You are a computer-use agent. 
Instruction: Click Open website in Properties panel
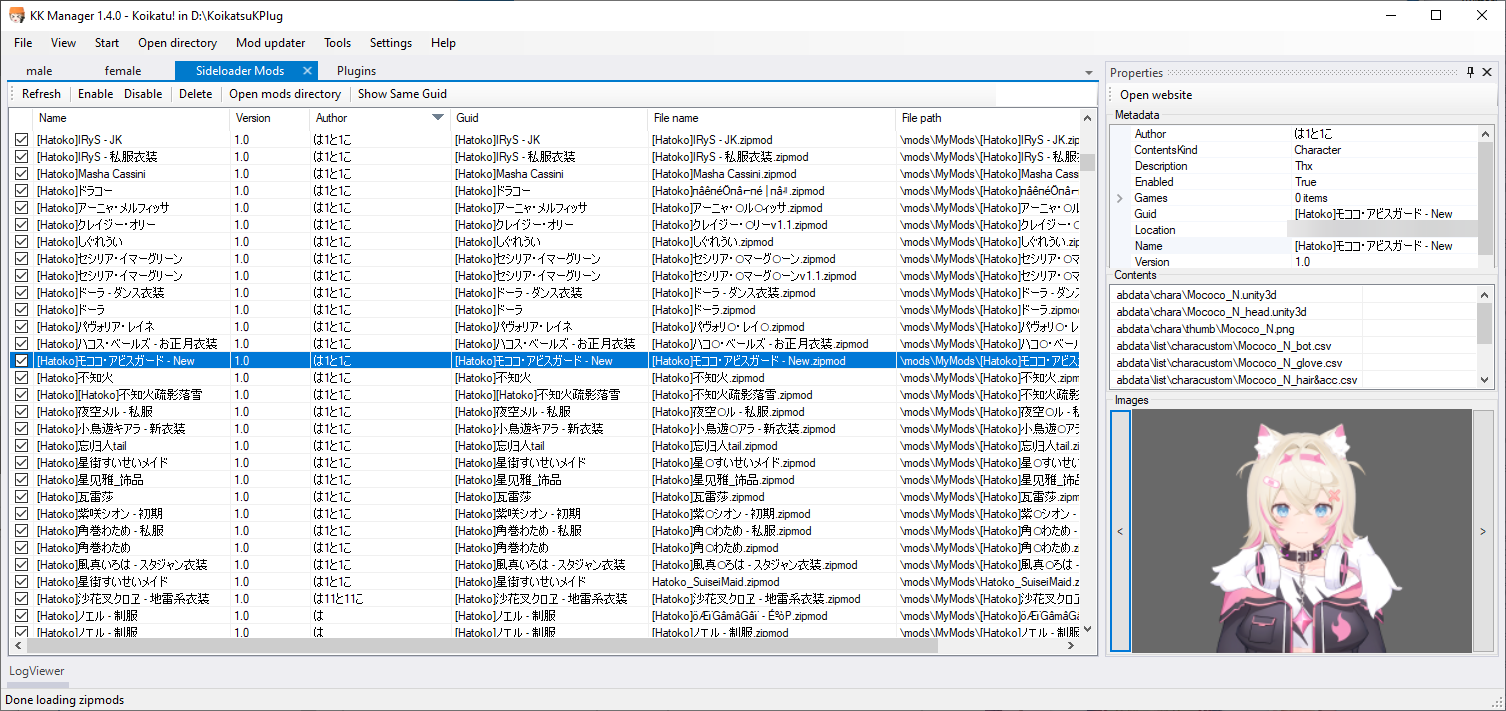[1156, 95]
